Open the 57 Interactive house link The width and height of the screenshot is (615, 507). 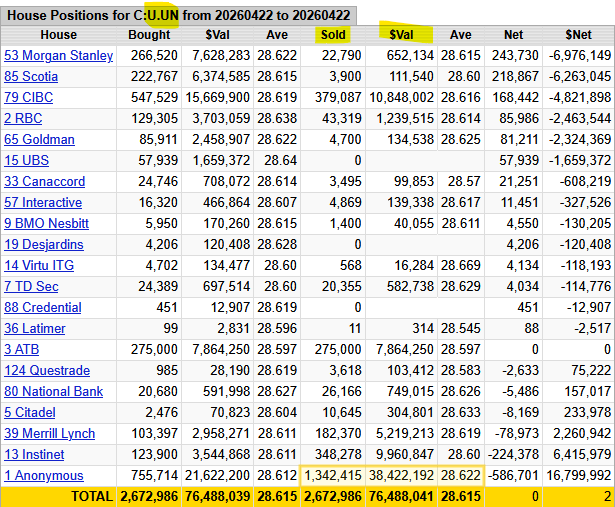[43, 203]
